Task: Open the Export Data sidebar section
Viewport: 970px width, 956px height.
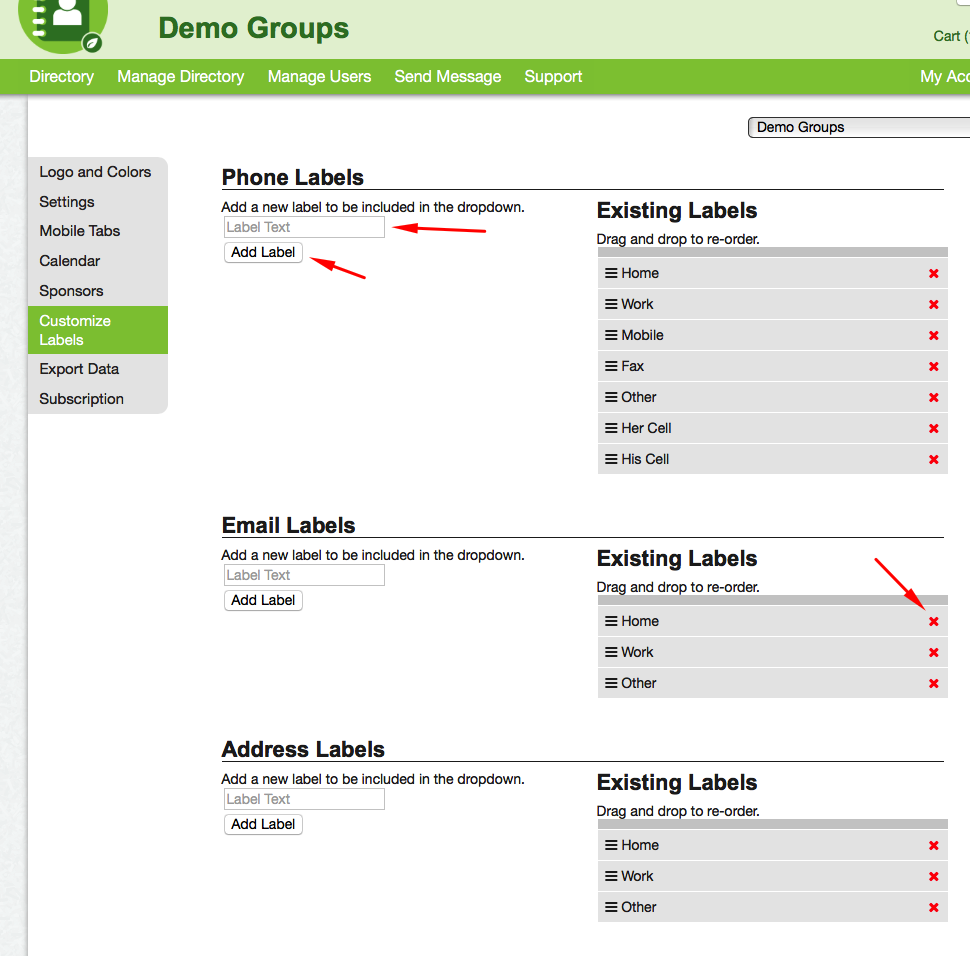Action: 79,369
